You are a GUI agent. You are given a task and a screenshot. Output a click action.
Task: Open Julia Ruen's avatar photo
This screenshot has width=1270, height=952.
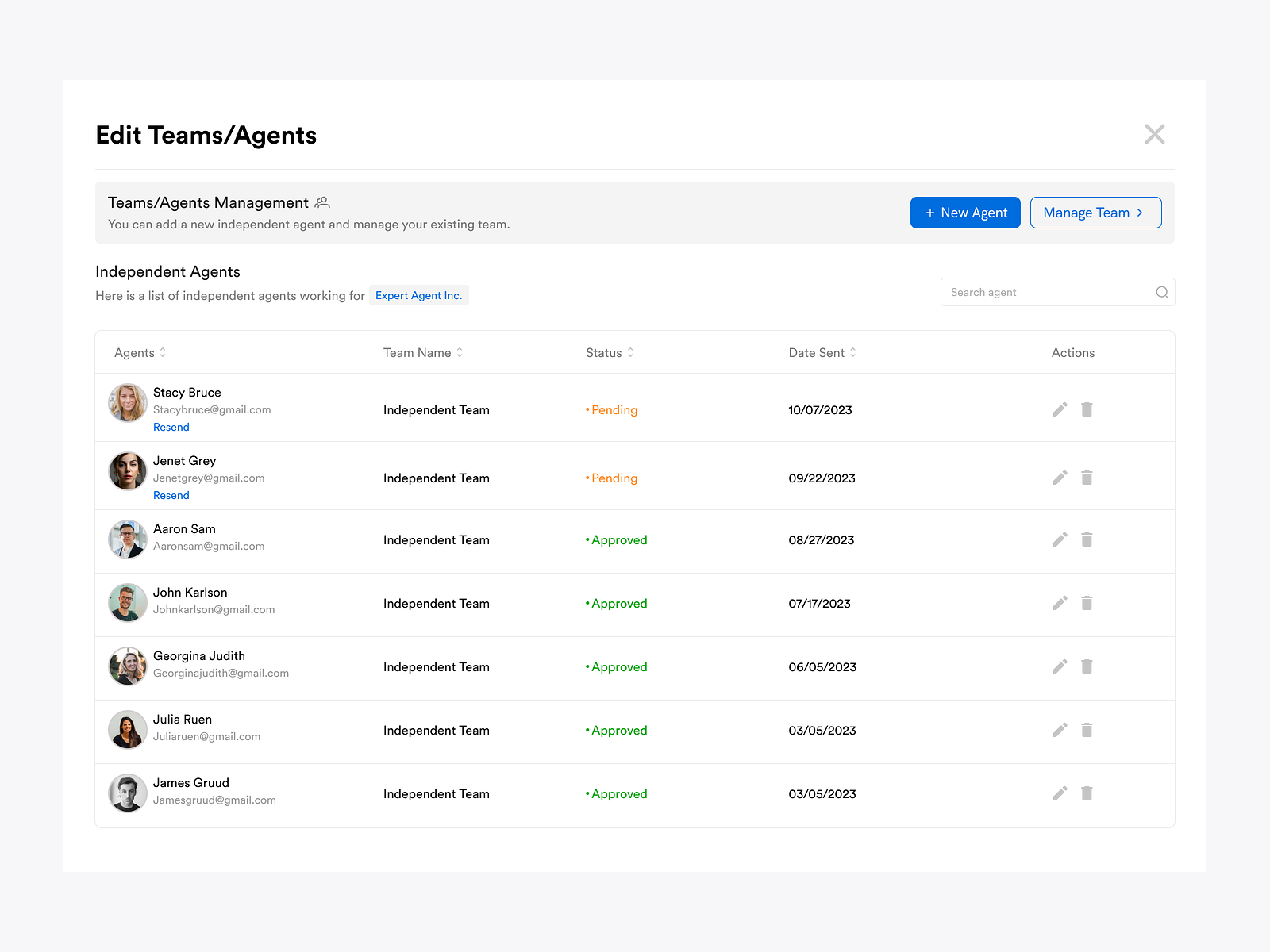(x=128, y=730)
